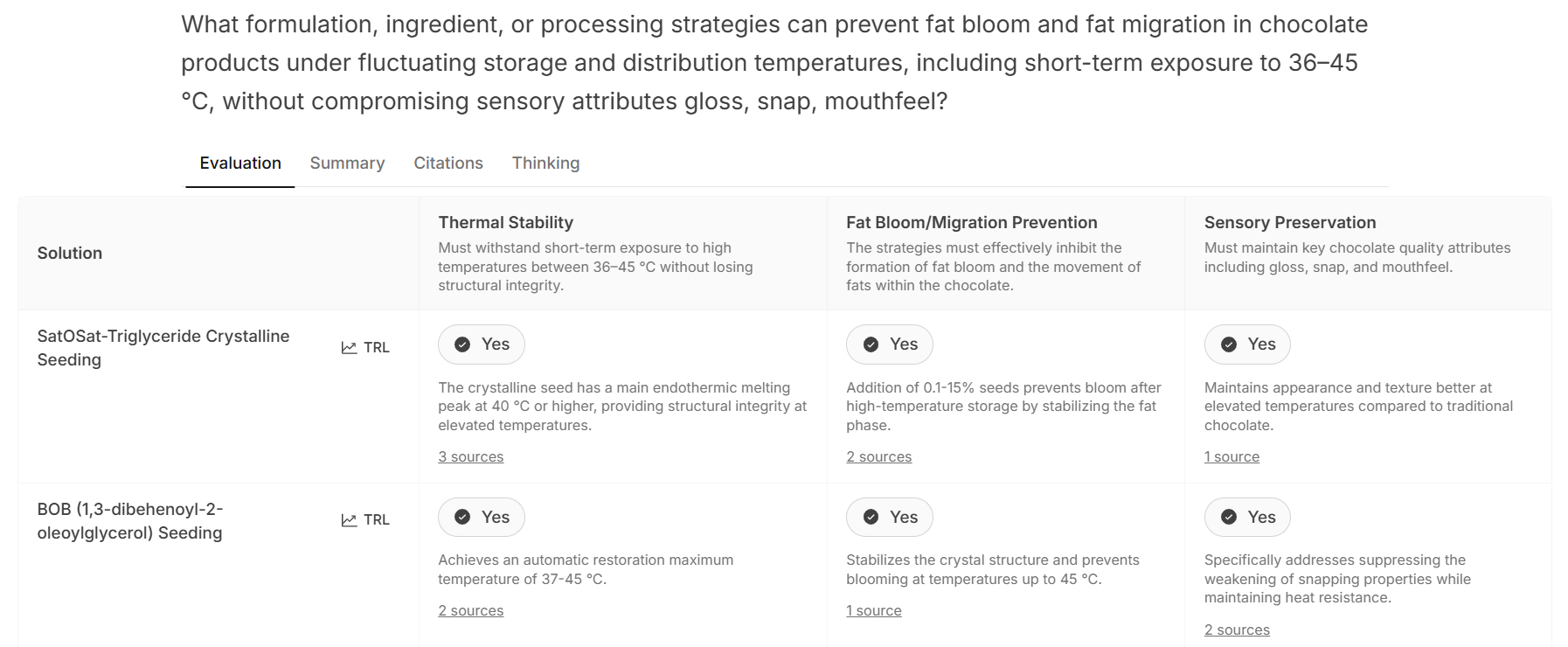This screenshot has height=647, width=1568.
Task: Click the Solution column header
Action: (x=70, y=253)
